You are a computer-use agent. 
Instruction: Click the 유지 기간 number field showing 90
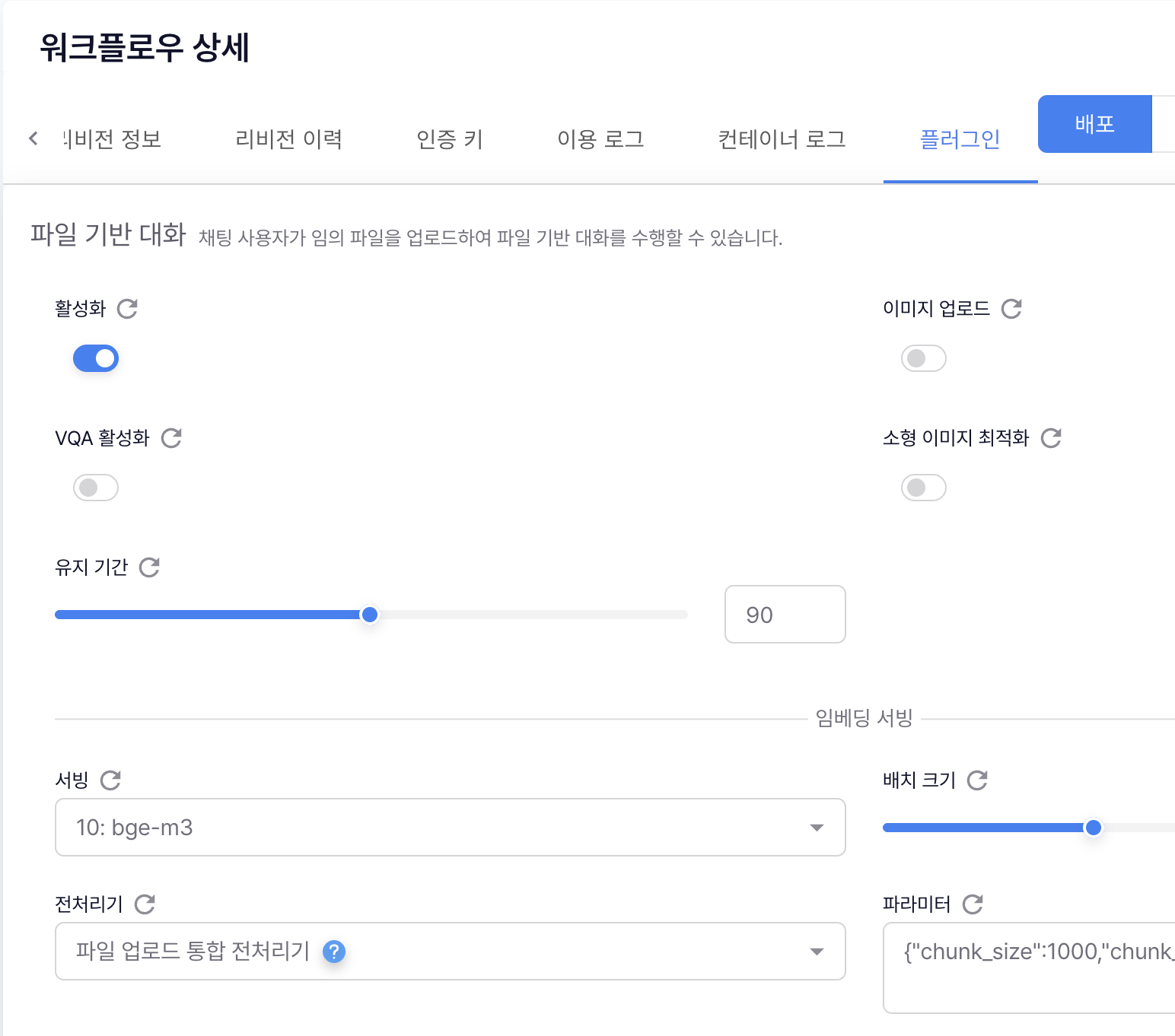tap(785, 615)
